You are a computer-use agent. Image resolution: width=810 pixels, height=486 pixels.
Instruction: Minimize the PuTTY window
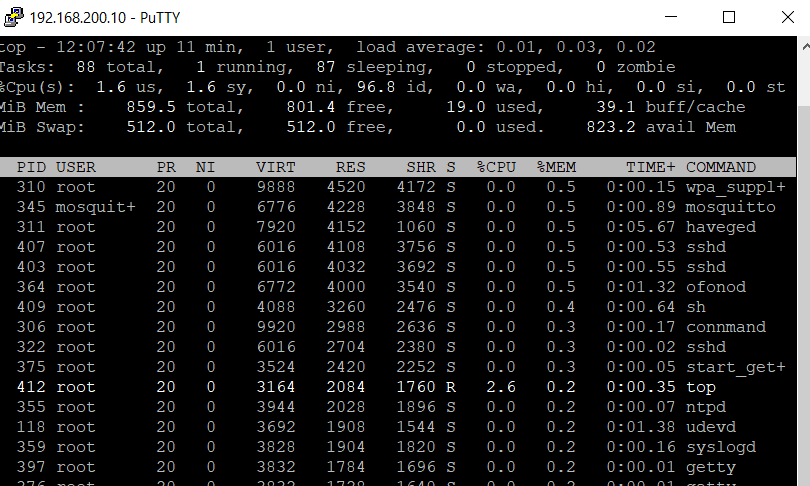click(671, 17)
